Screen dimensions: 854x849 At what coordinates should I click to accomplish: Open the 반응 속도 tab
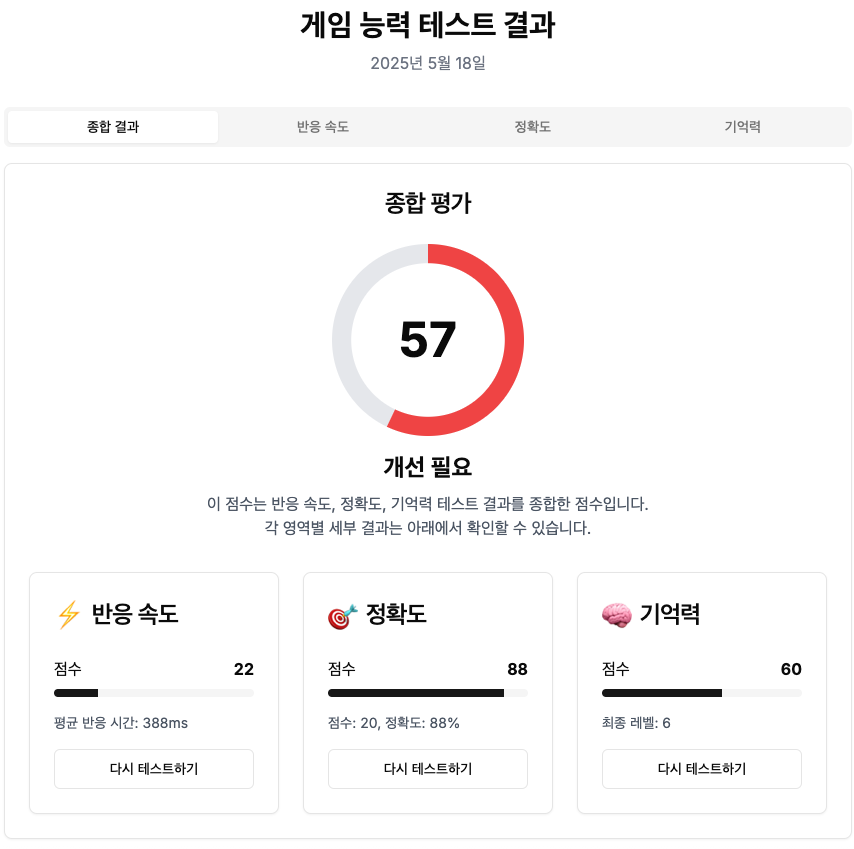coord(323,127)
